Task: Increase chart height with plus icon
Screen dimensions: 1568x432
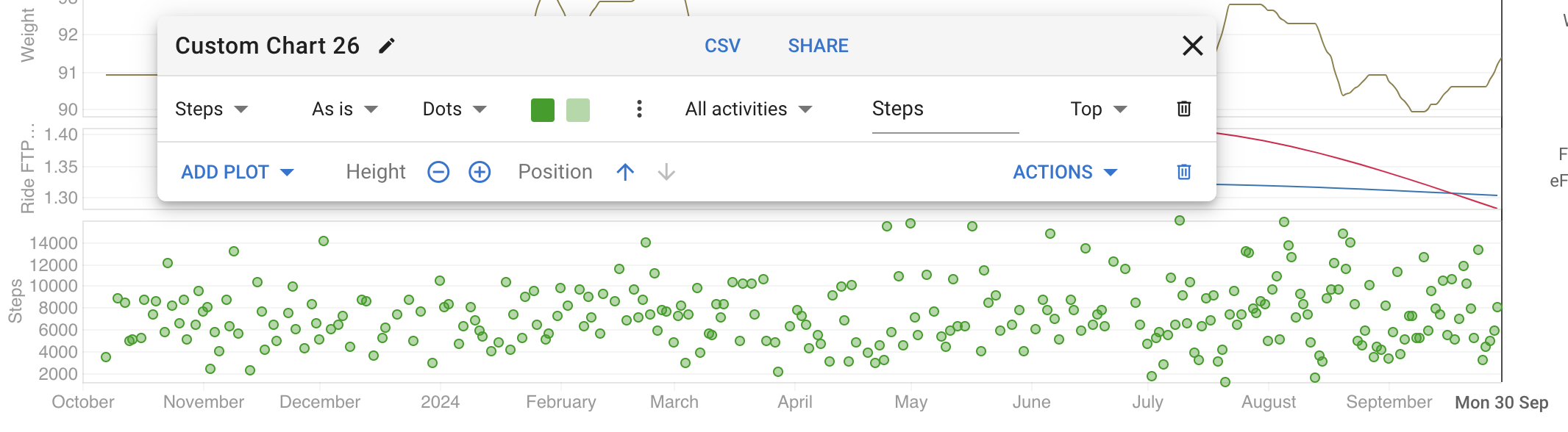Action: (480, 172)
